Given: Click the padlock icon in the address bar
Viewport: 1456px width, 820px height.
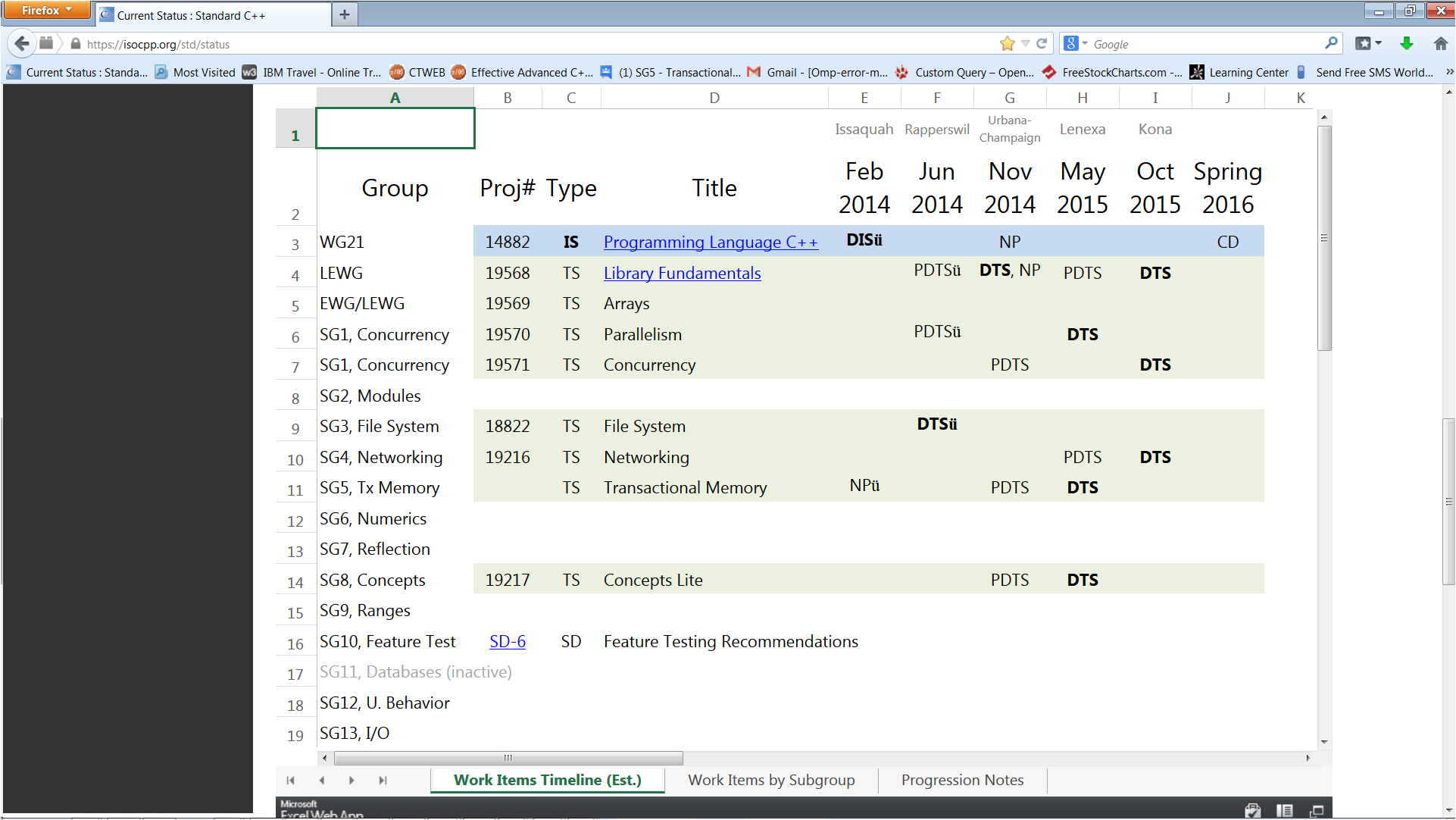Looking at the screenshot, I should point(75,44).
